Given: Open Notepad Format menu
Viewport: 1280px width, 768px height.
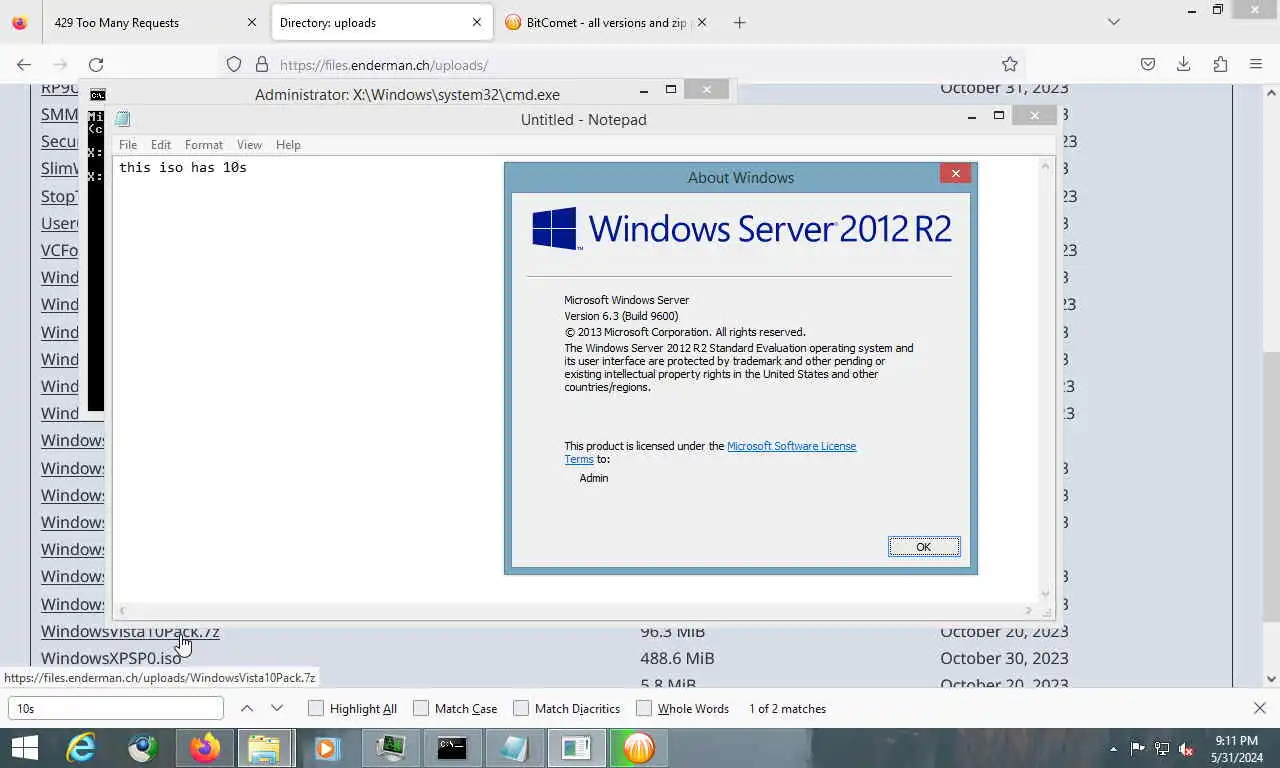Looking at the screenshot, I should point(204,144).
